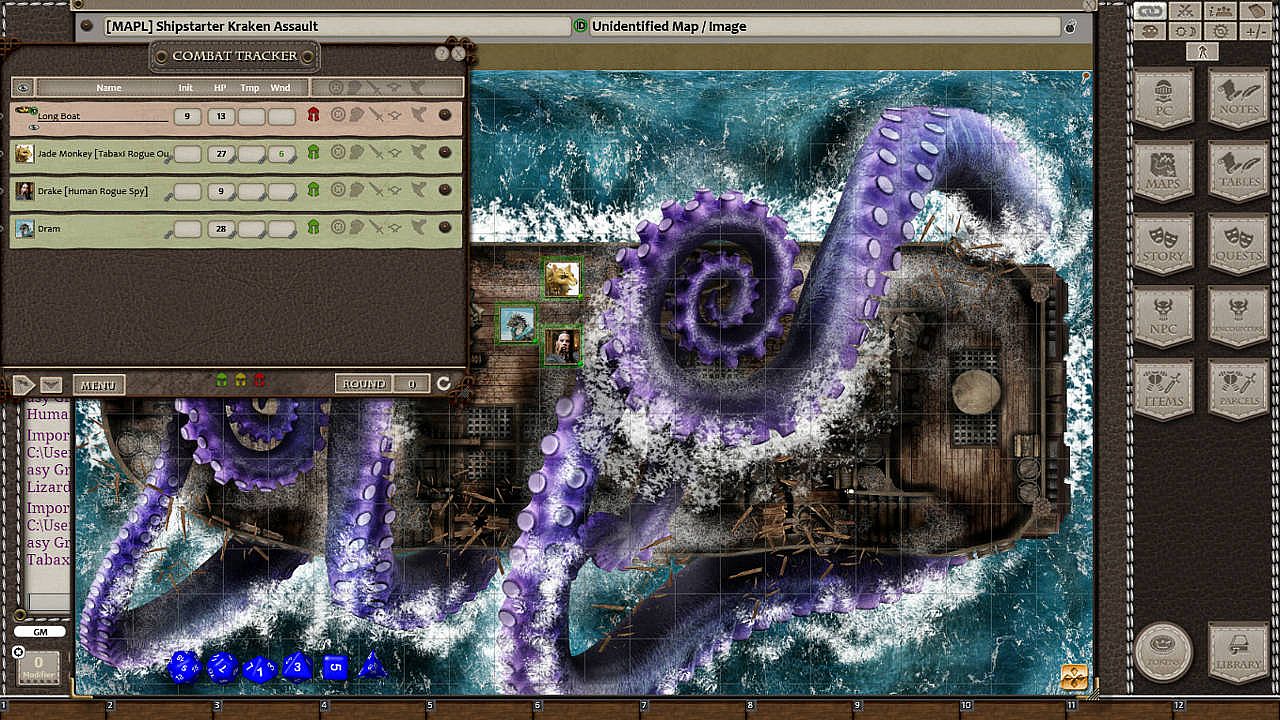Click Jade Monkey's HP field
Screen dimensions: 1280x720
coord(220,154)
